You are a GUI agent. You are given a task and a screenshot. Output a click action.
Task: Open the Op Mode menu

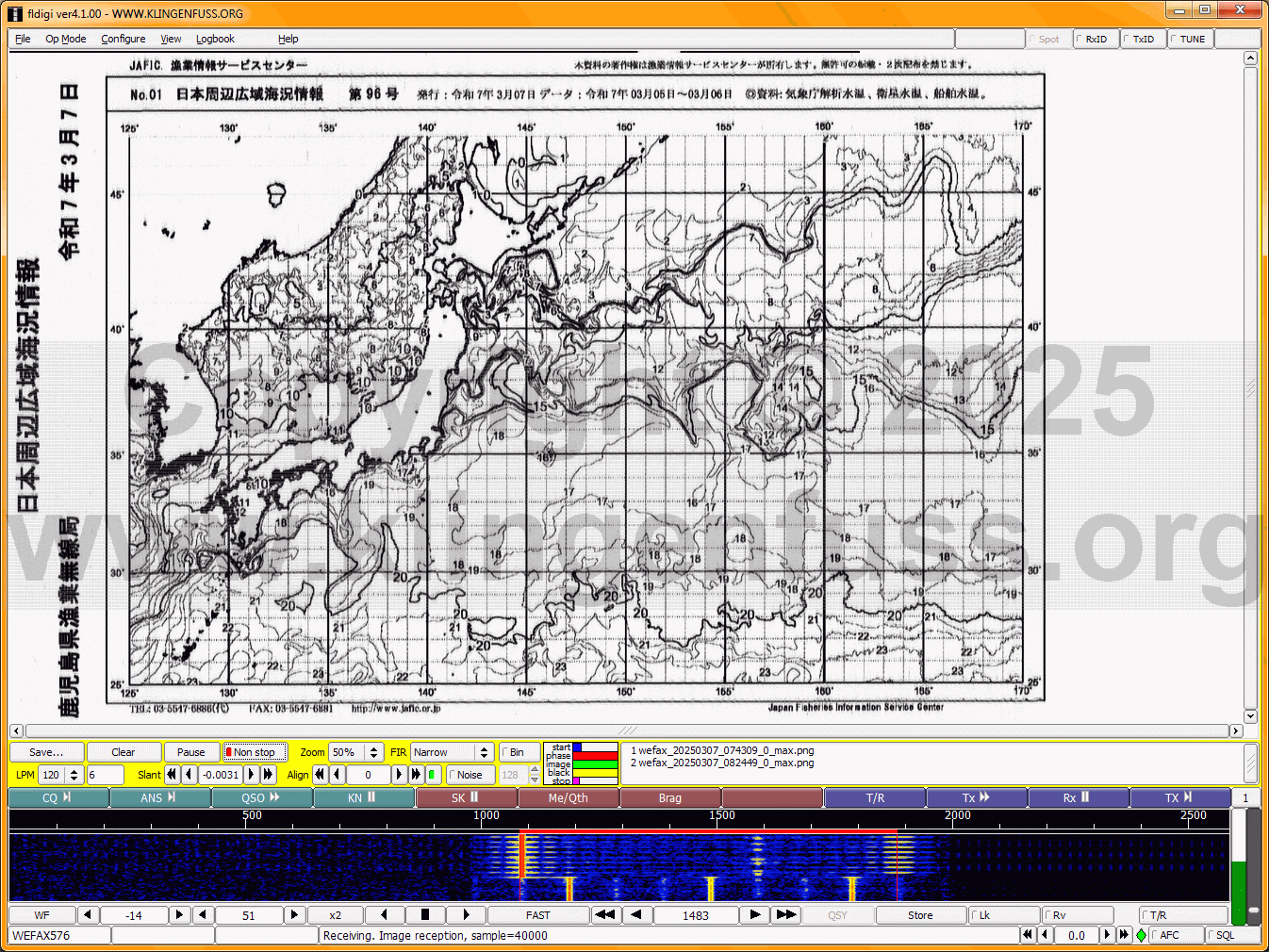click(66, 39)
